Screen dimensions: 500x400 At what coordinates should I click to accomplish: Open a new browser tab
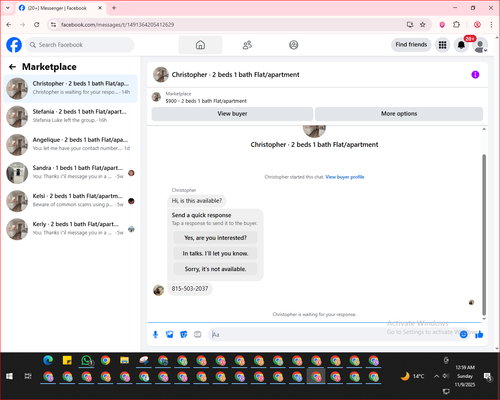click(114, 8)
